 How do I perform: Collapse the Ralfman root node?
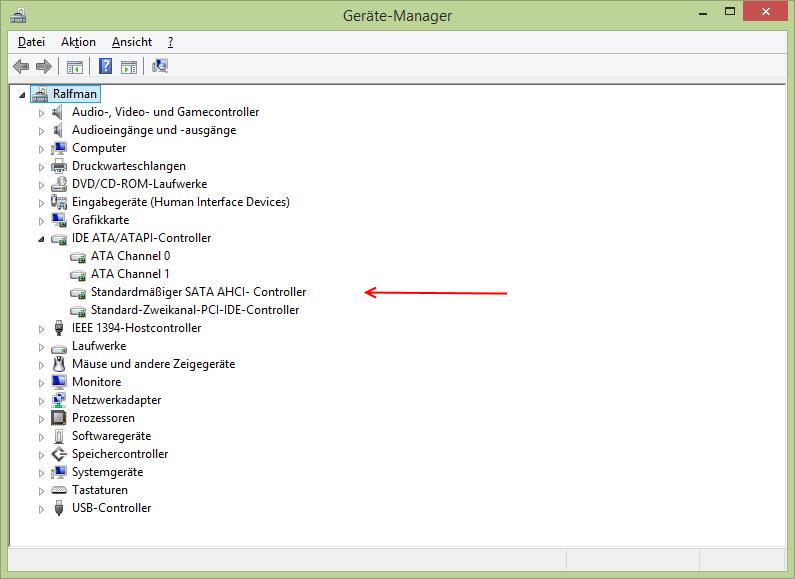click(x=22, y=95)
